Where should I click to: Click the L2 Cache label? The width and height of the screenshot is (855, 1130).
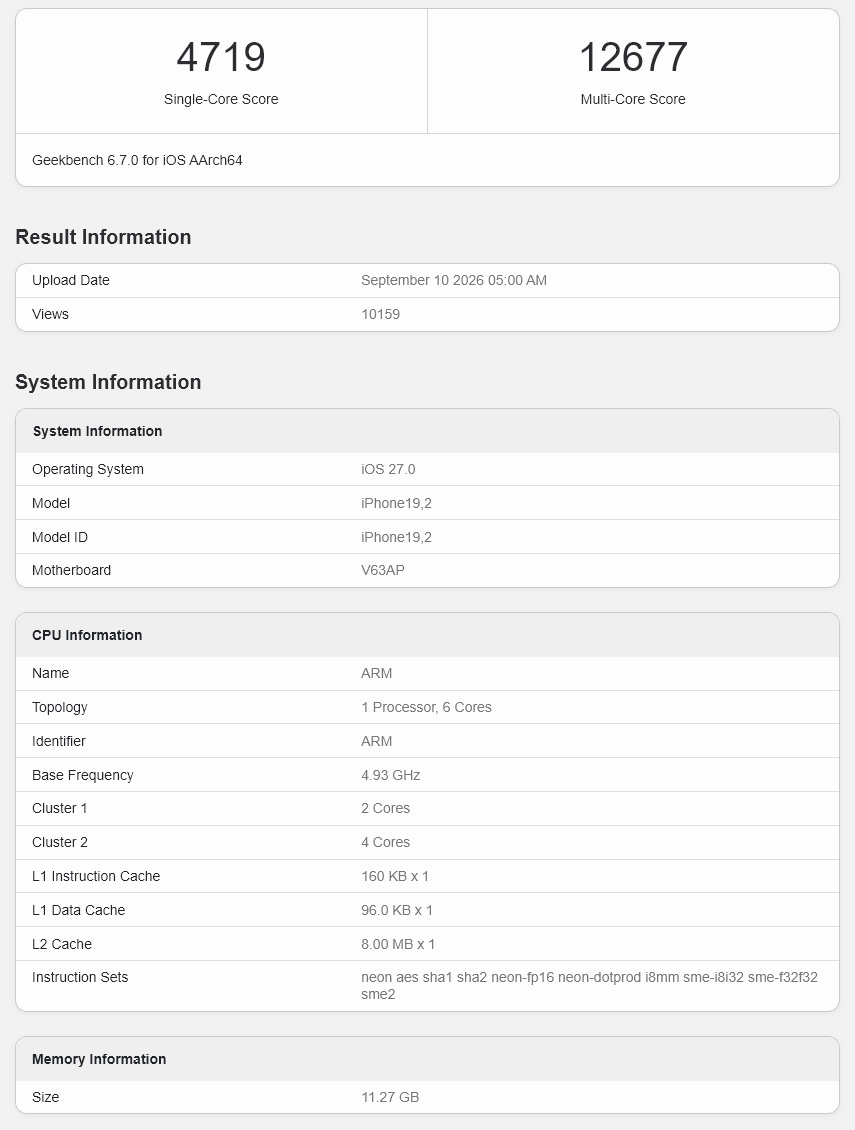62,944
